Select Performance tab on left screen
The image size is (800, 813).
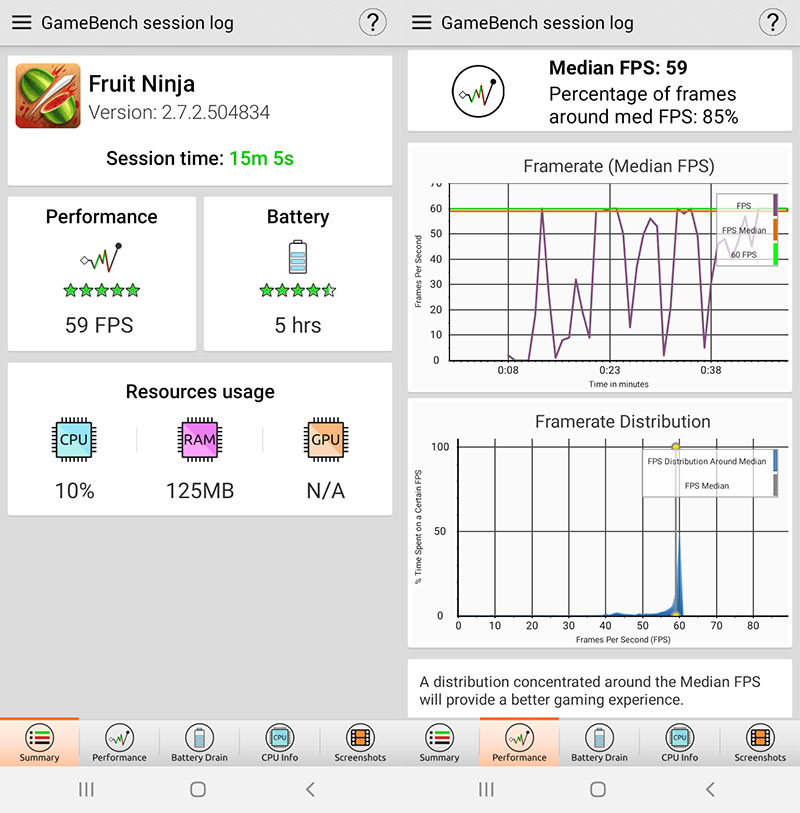[119, 742]
